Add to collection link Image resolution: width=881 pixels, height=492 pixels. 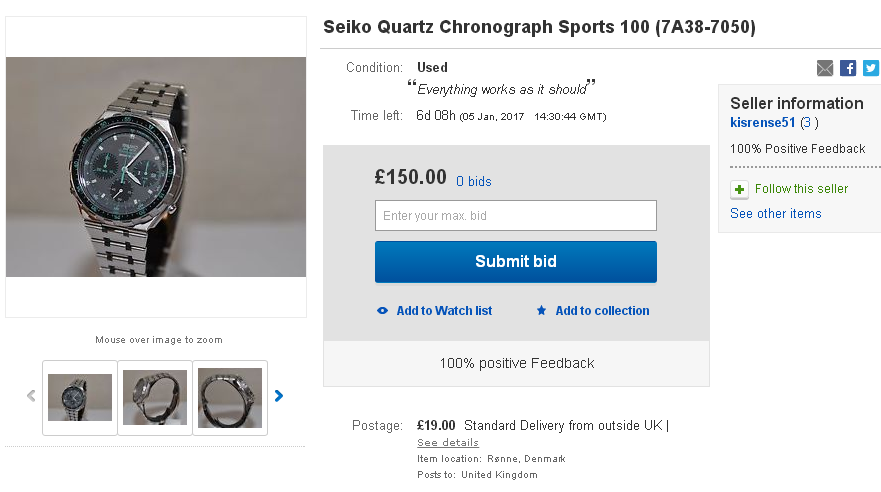[602, 311]
